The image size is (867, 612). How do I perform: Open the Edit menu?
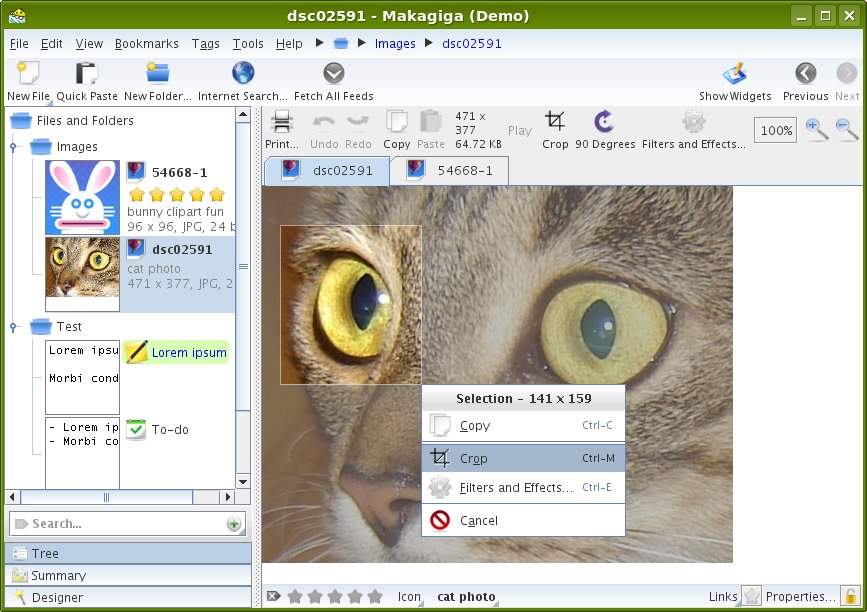coord(51,44)
